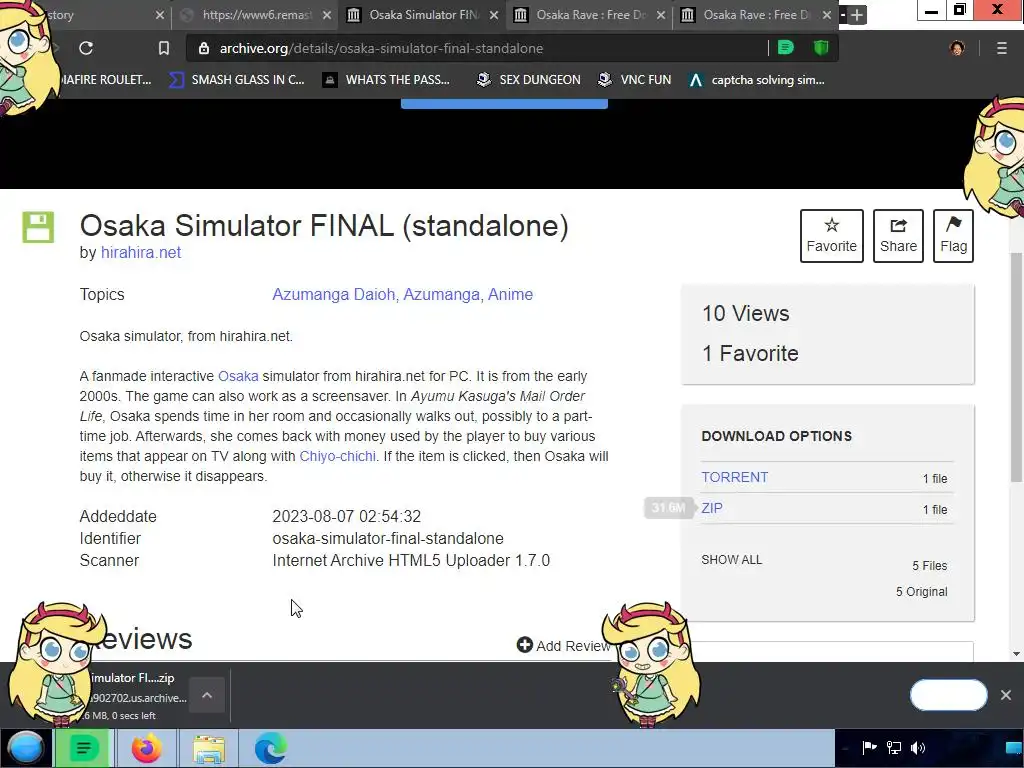Switch to the Osaka Simulator FINAL tab
The width and height of the screenshot is (1024, 768).
(422, 14)
